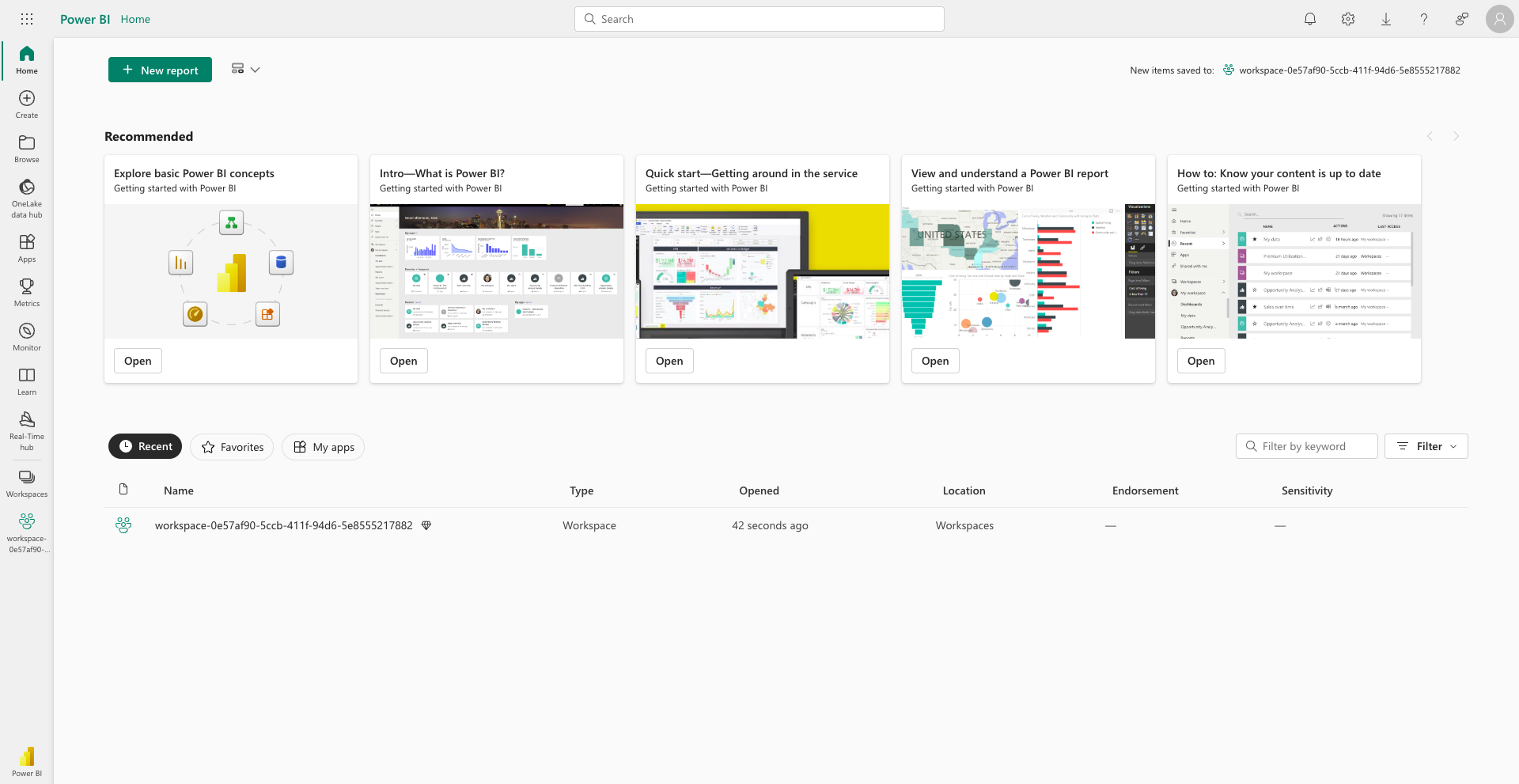The height and width of the screenshot is (784, 1519).
Task: Click the workspace icon next to New items saved to
Action: pyautogui.click(x=1229, y=70)
